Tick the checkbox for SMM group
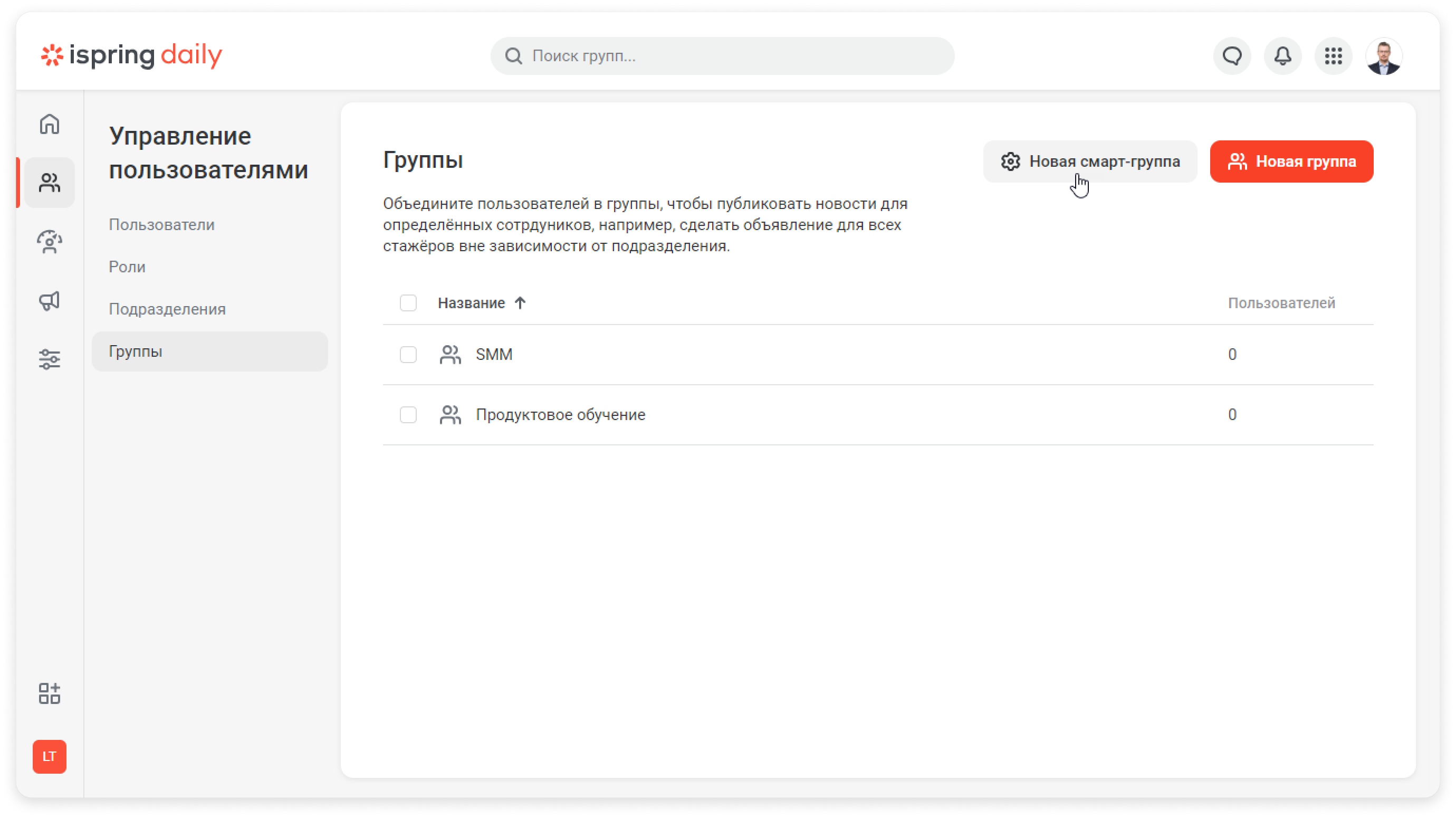 408,355
